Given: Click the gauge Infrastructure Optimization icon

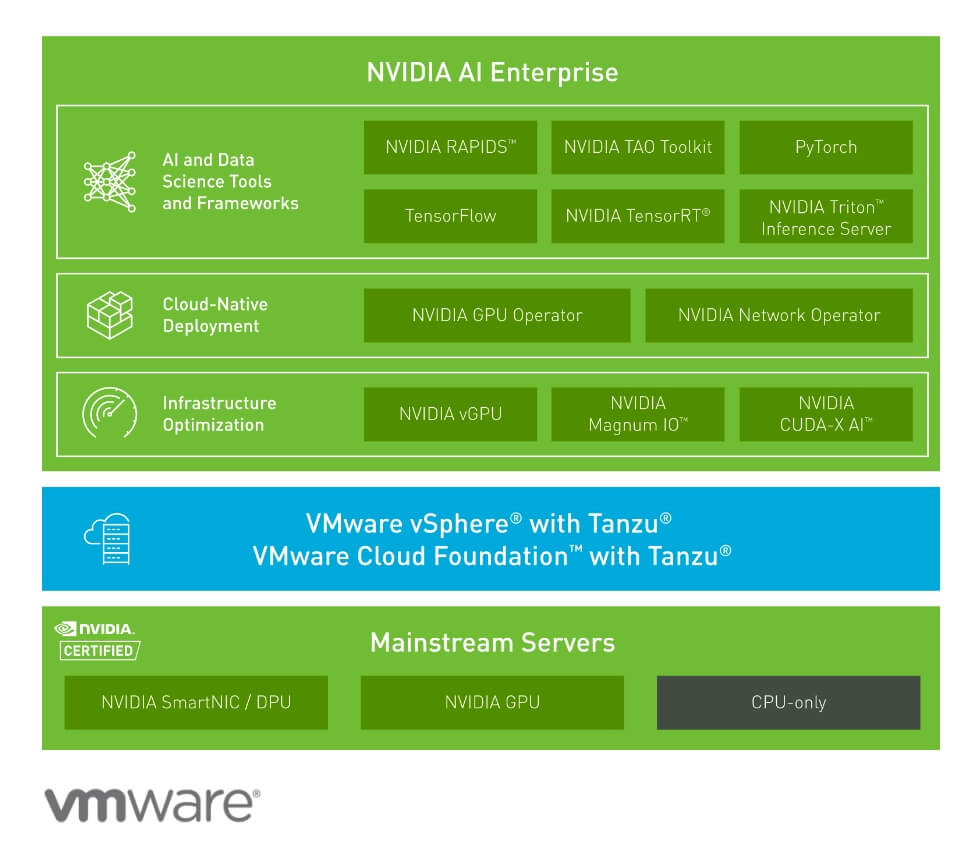Looking at the screenshot, I should (110, 413).
